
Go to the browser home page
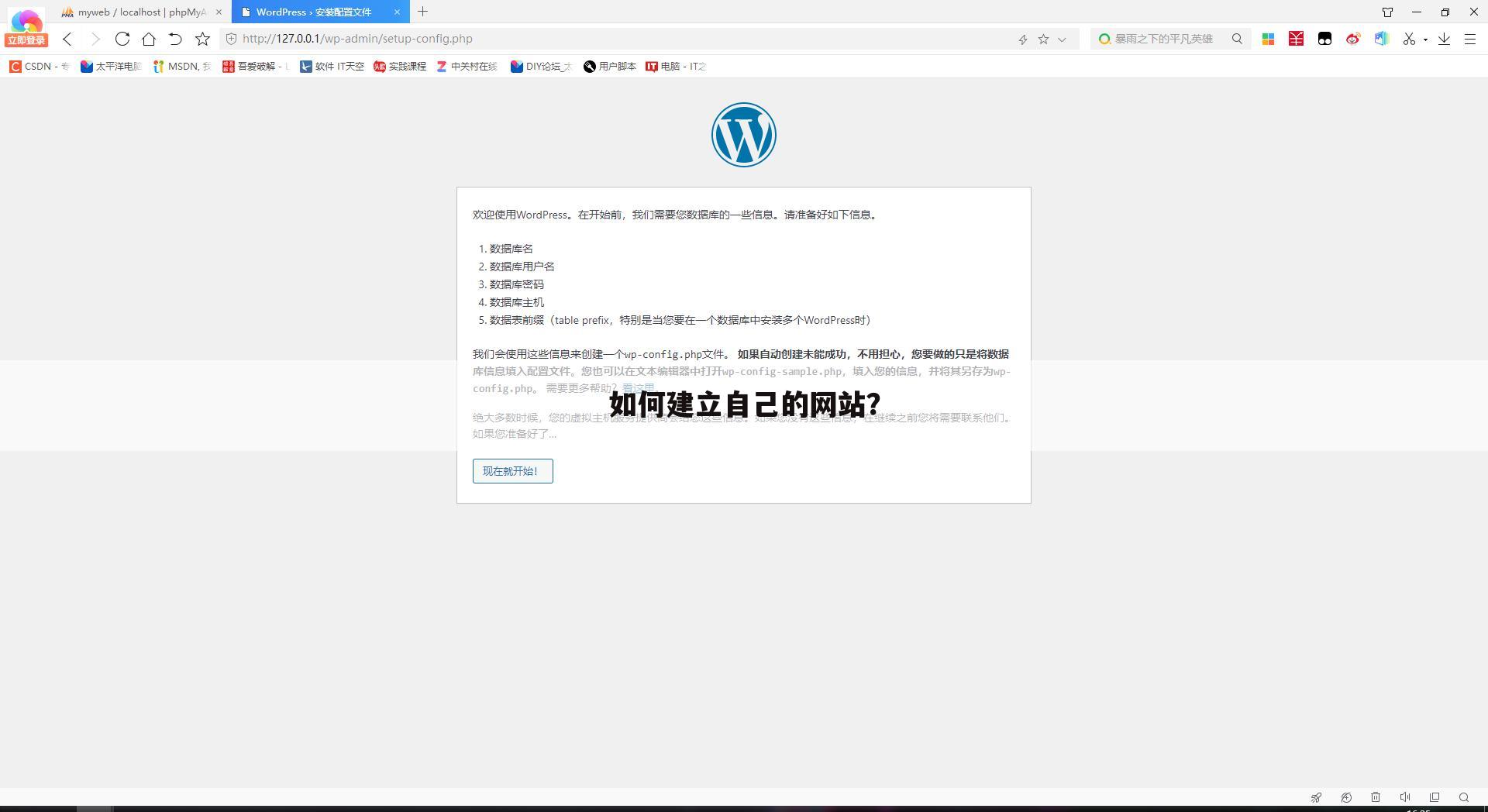point(149,39)
